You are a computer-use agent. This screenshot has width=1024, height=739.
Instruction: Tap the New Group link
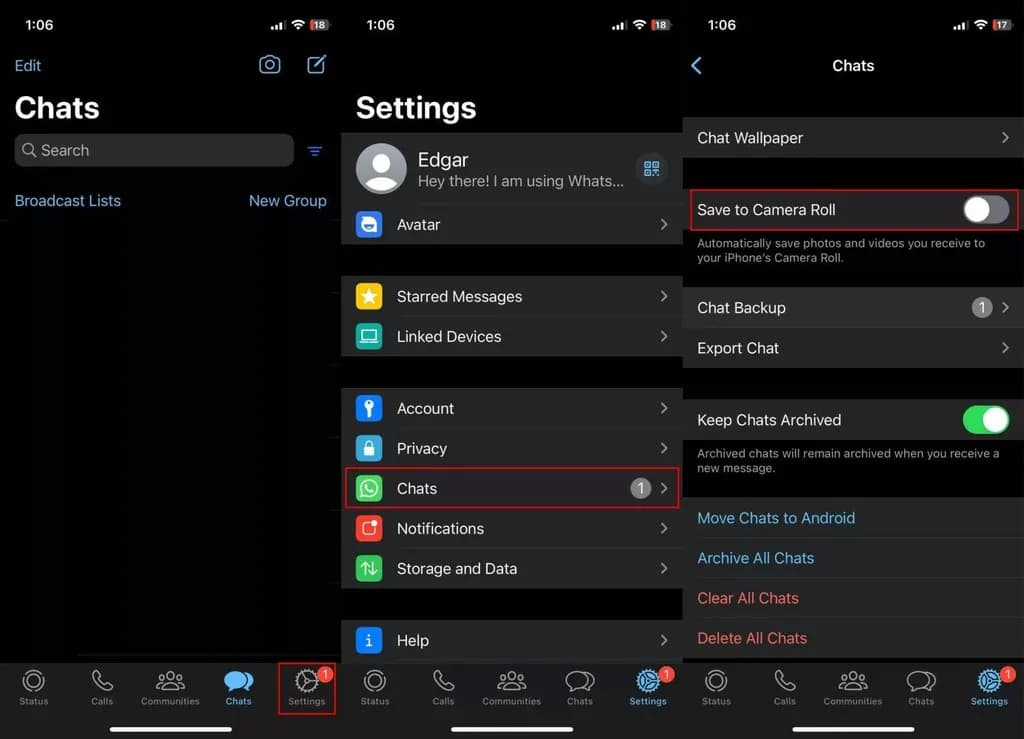click(x=287, y=201)
